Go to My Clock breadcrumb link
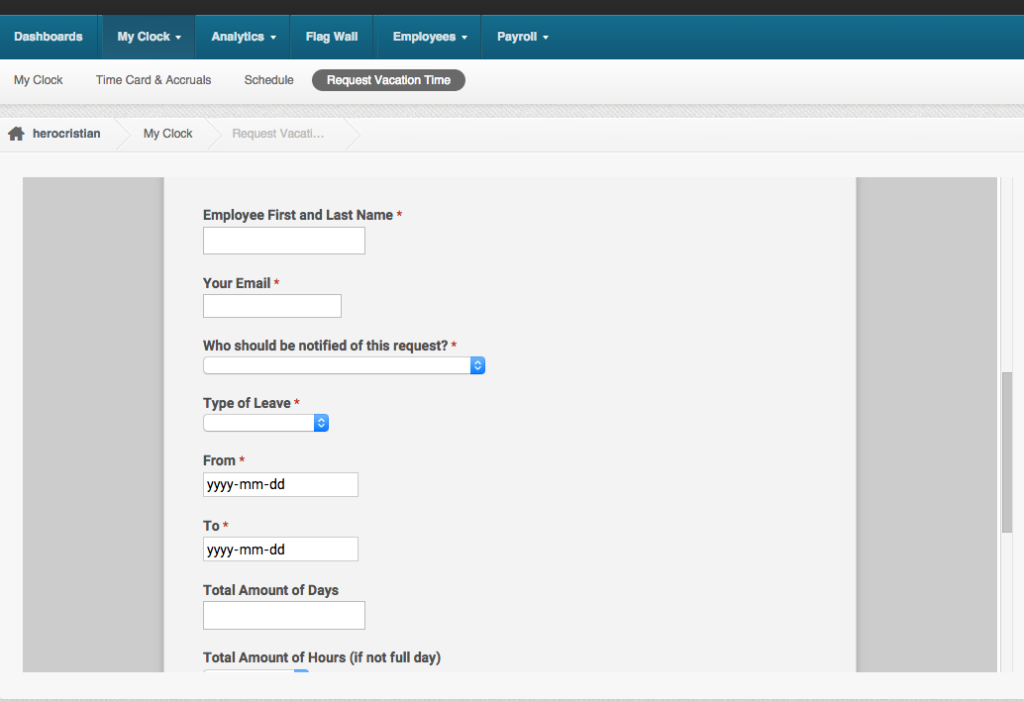1024x701 pixels. click(x=168, y=133)
